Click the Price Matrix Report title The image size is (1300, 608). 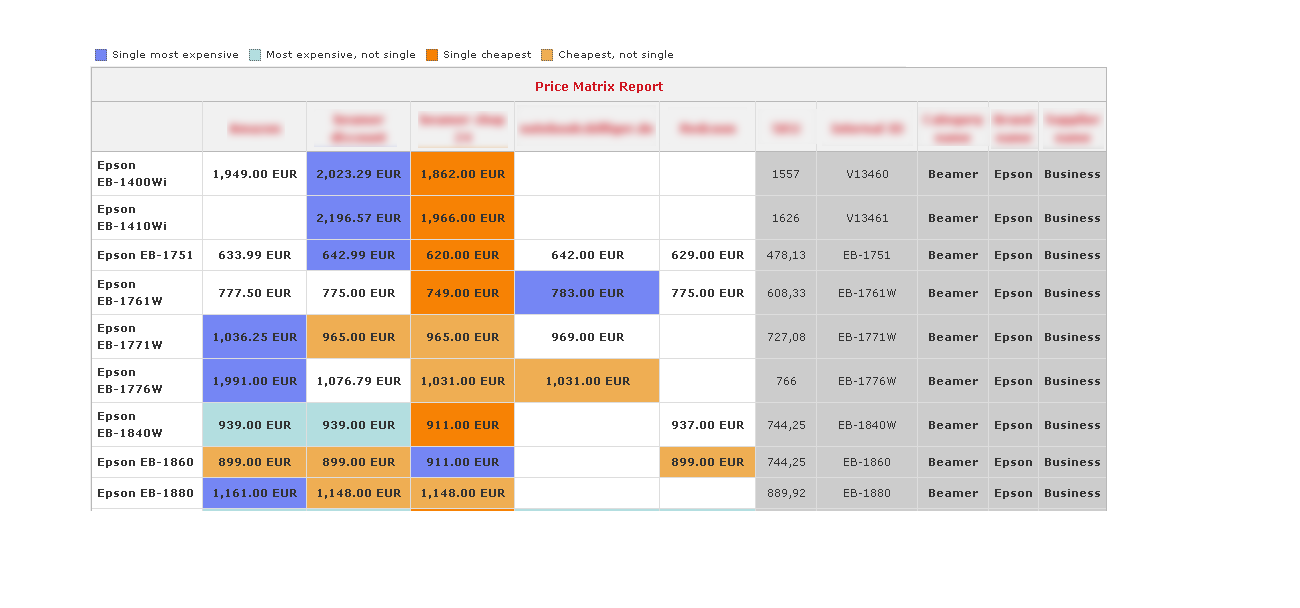click(x=599, y=86)
